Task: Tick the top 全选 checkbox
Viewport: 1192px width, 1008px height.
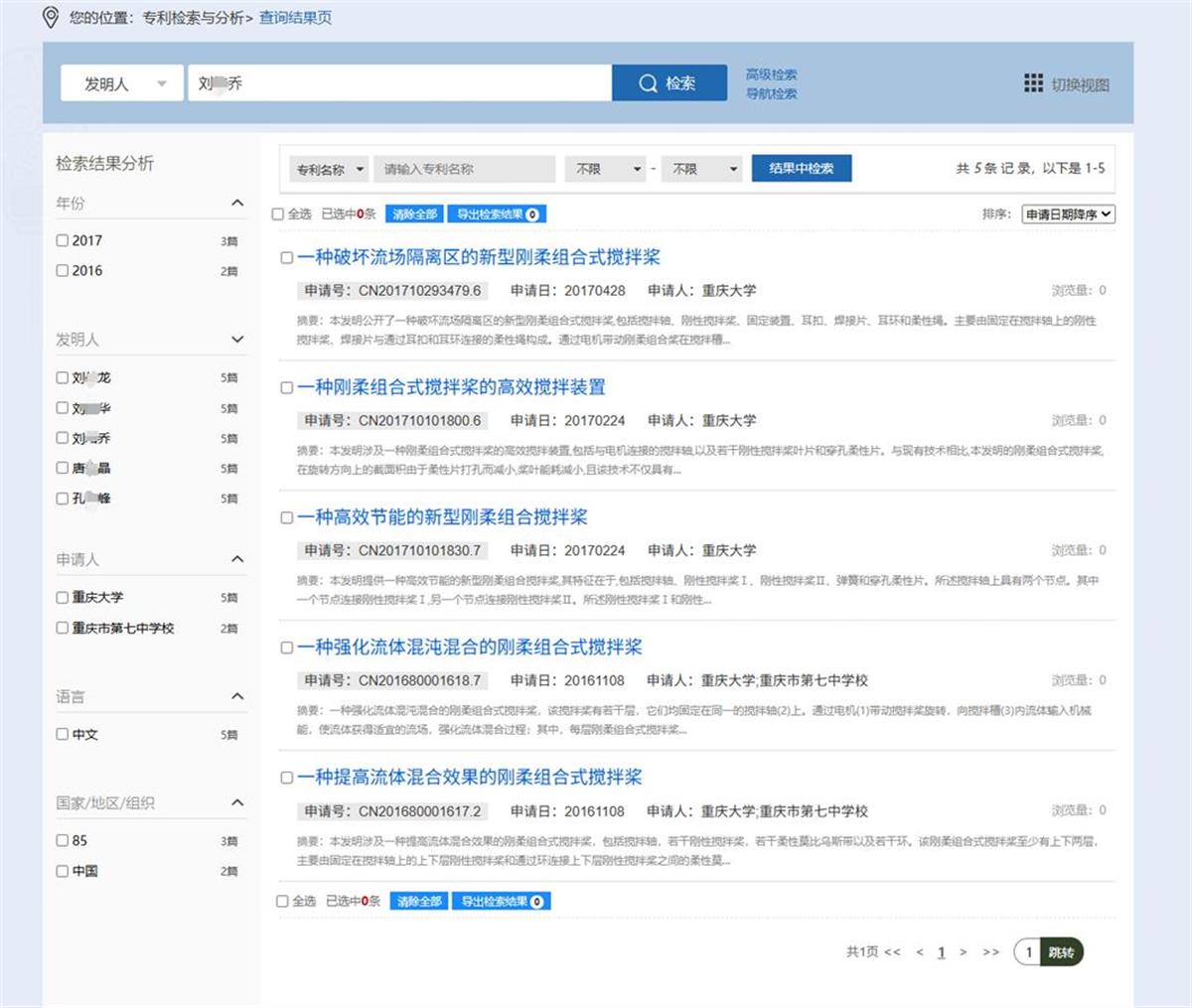Action: pyautogui.click(x=279, y=215)
